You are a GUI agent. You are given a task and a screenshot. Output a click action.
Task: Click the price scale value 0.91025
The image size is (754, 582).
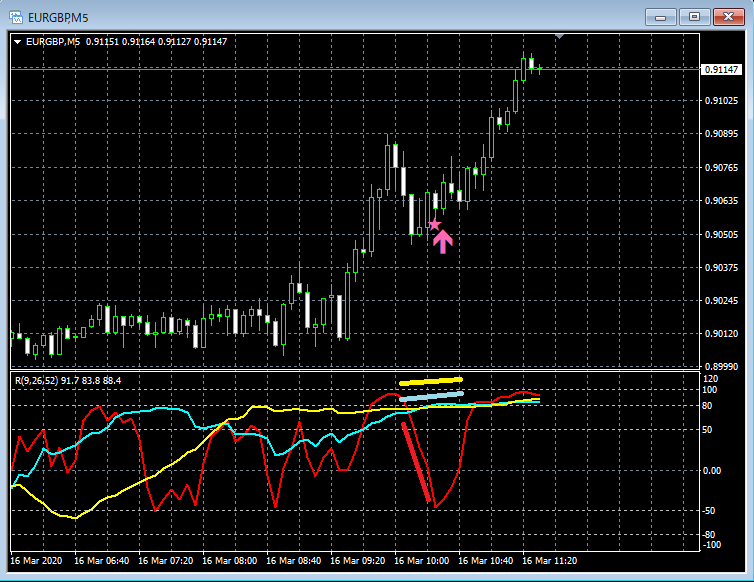(x=721, y=101)
